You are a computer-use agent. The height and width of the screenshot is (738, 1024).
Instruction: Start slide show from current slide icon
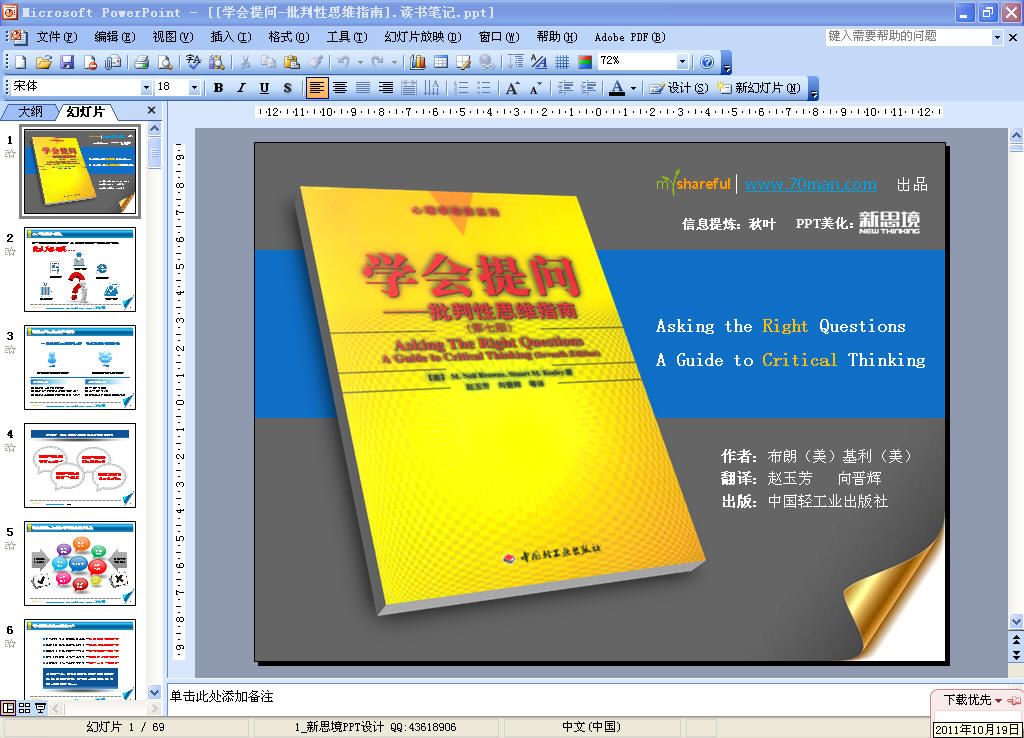pyautogui.click(x=40, y=708)
